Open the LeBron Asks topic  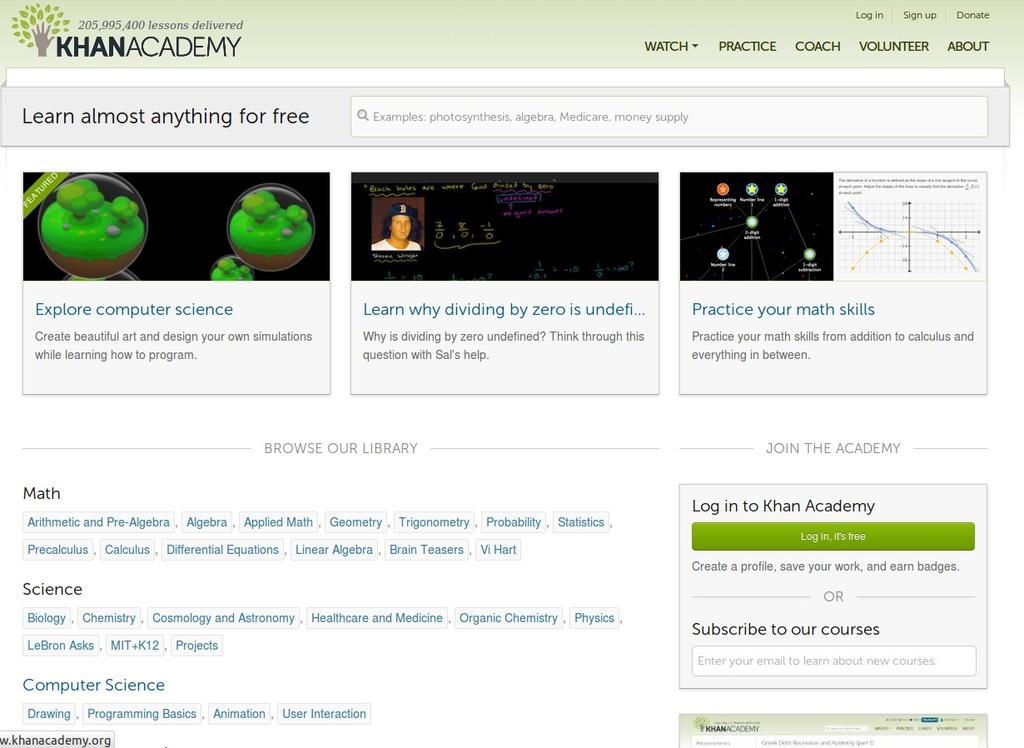[x=61, y=645]
